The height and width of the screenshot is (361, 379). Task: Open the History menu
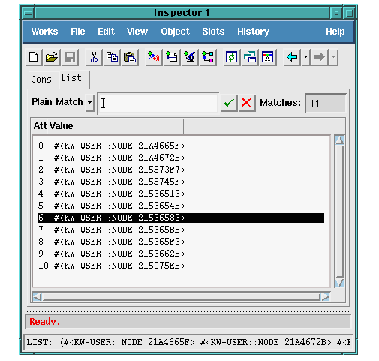[253, 32]
